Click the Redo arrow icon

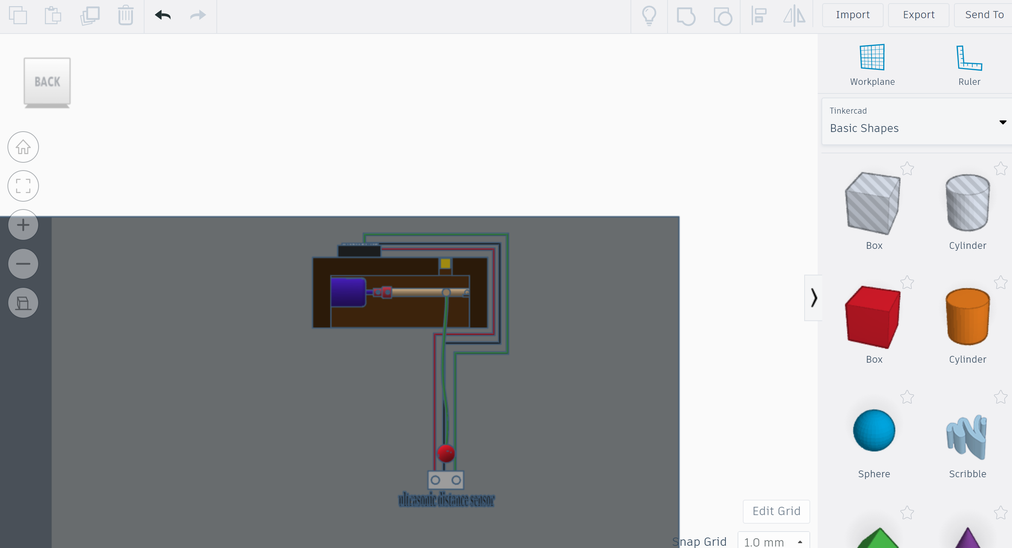[197, 15]
